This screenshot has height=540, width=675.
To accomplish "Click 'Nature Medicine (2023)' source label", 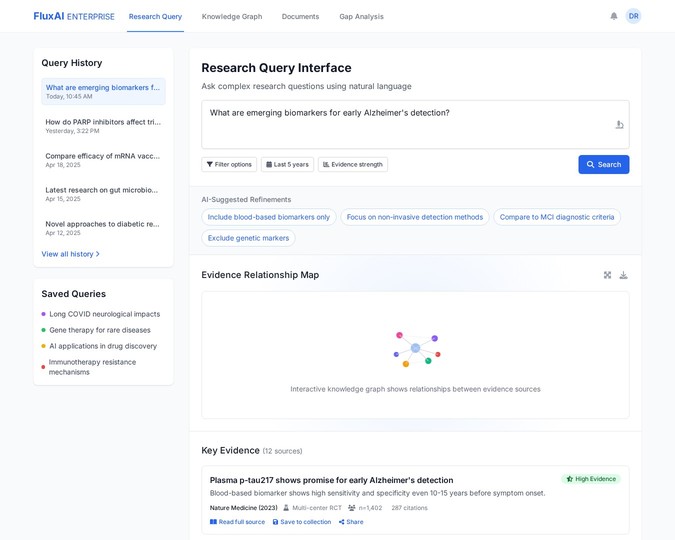I will tap(244, 508).
